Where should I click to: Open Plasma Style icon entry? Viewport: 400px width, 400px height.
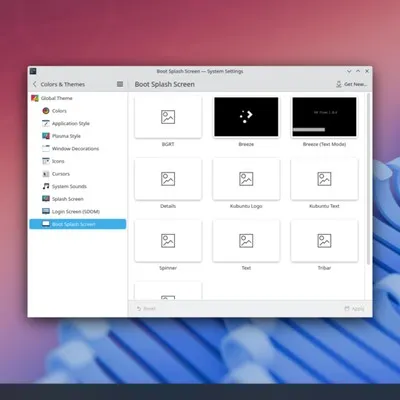(x=46, y=136)
